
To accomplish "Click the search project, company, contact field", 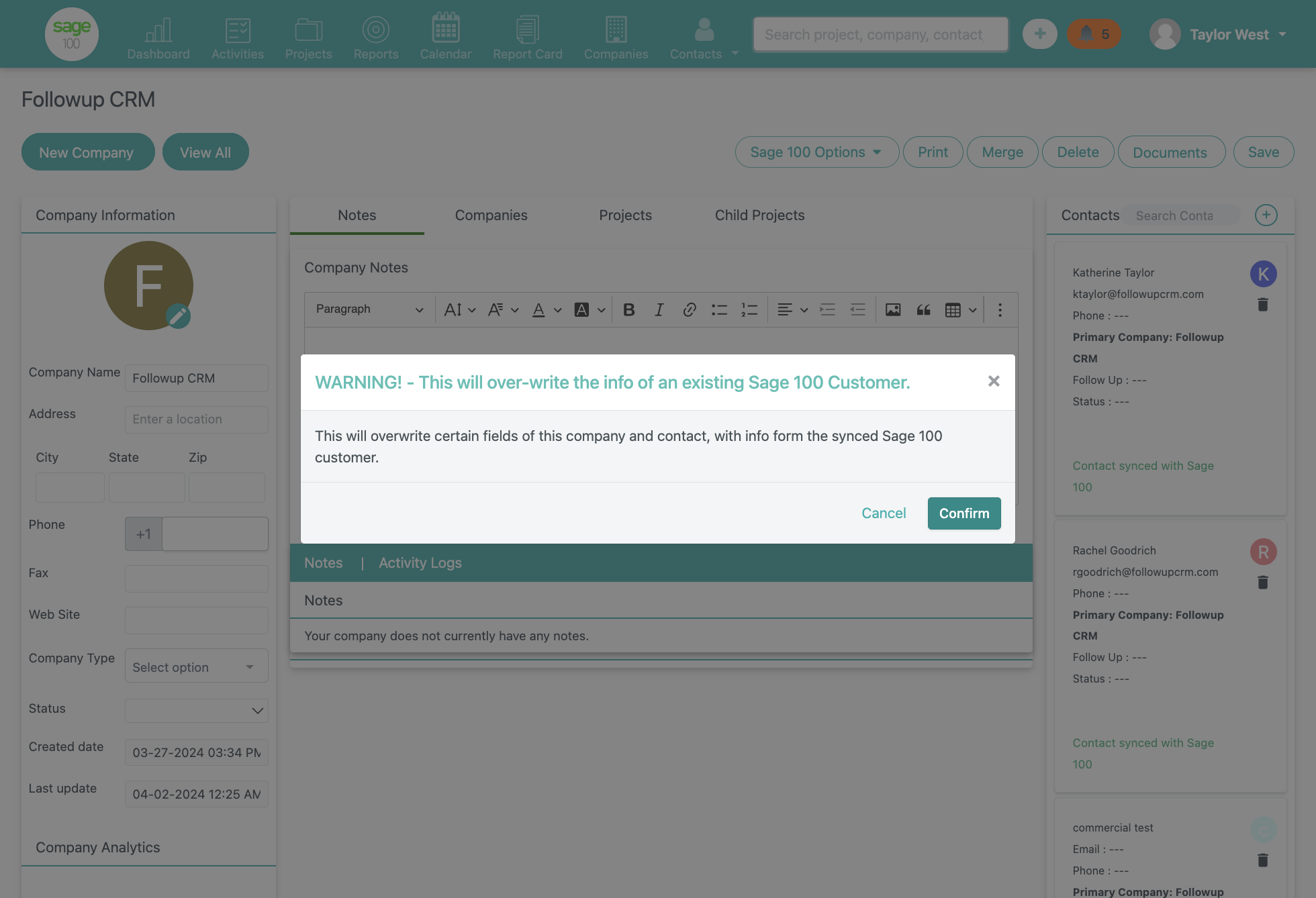I will [880, 34].
